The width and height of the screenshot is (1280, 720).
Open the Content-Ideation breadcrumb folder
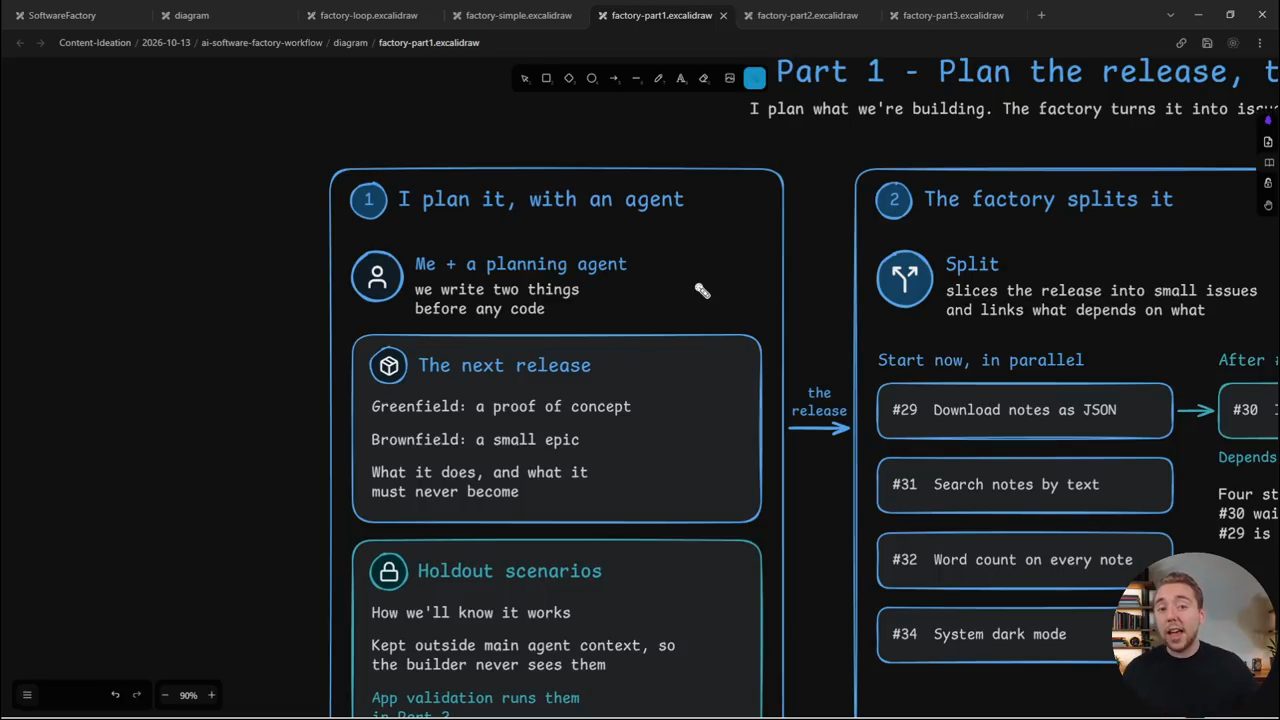(x=95, y=43)
